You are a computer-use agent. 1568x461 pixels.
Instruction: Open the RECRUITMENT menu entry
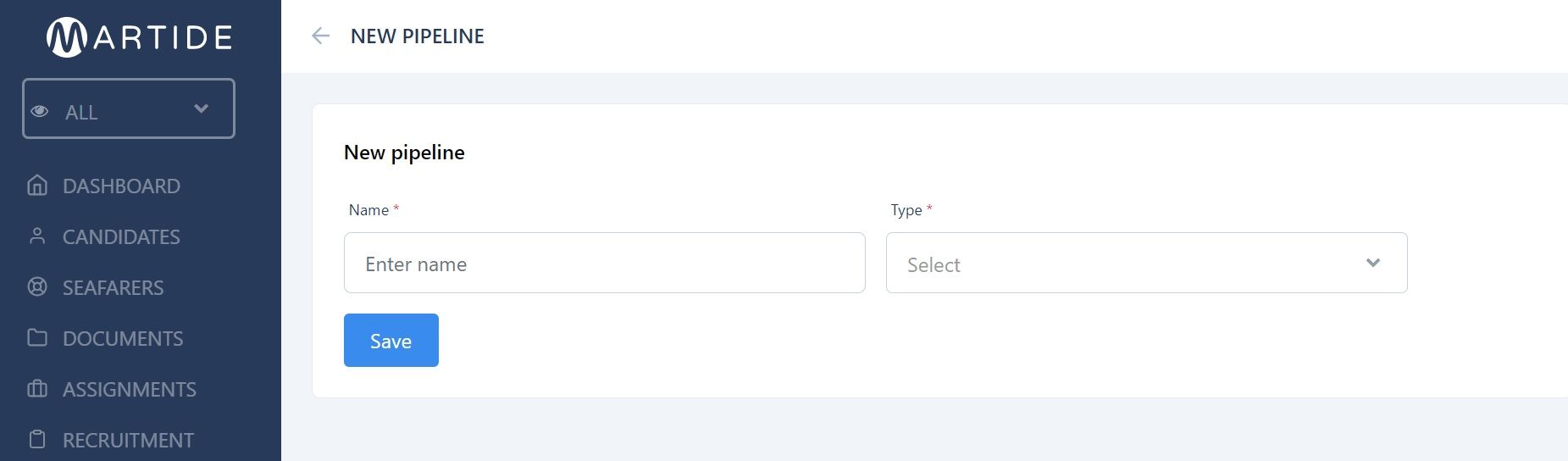pos(129,440)
